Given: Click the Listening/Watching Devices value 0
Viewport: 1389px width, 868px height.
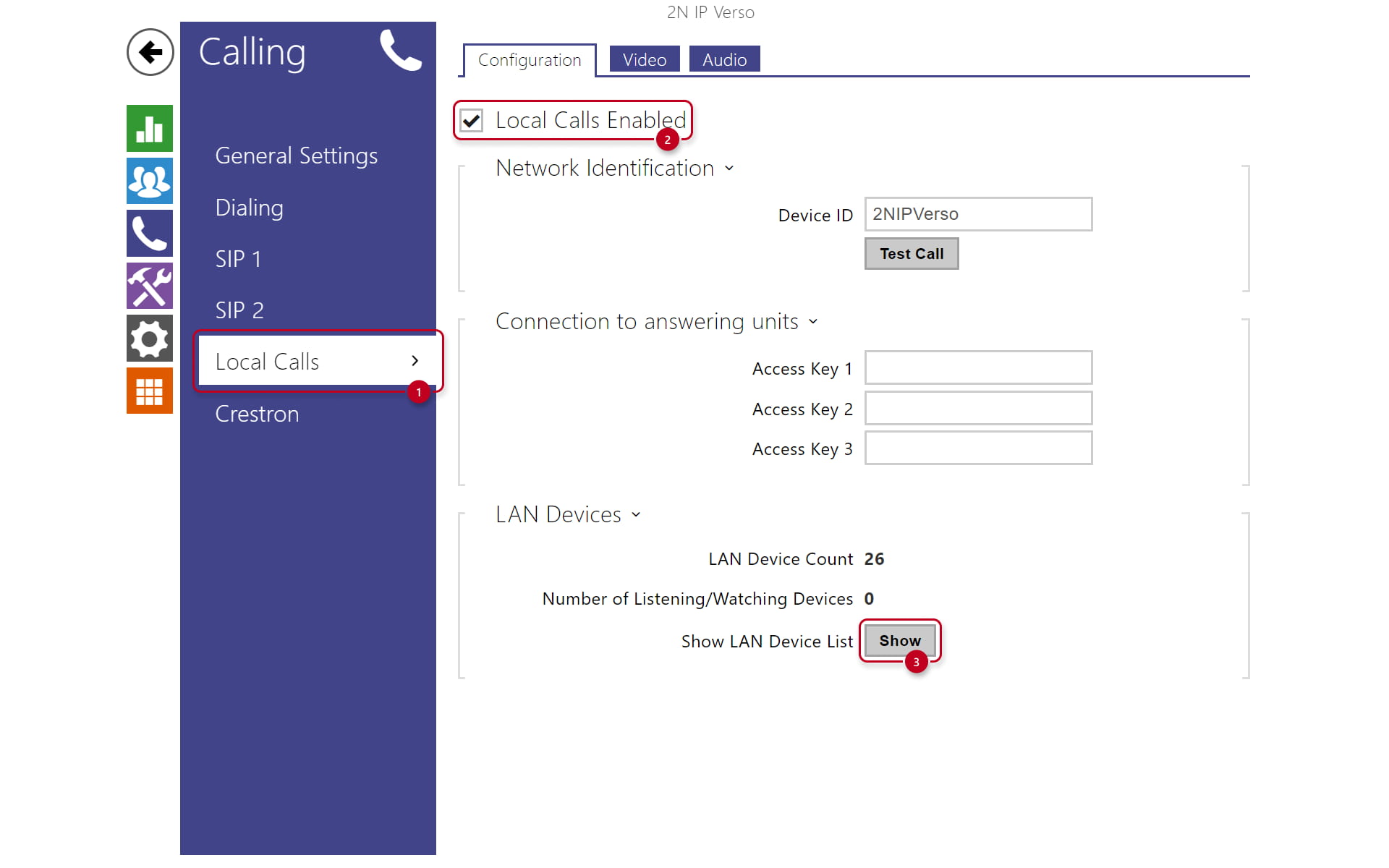Looking at the screenshot, I should [869, 599].
